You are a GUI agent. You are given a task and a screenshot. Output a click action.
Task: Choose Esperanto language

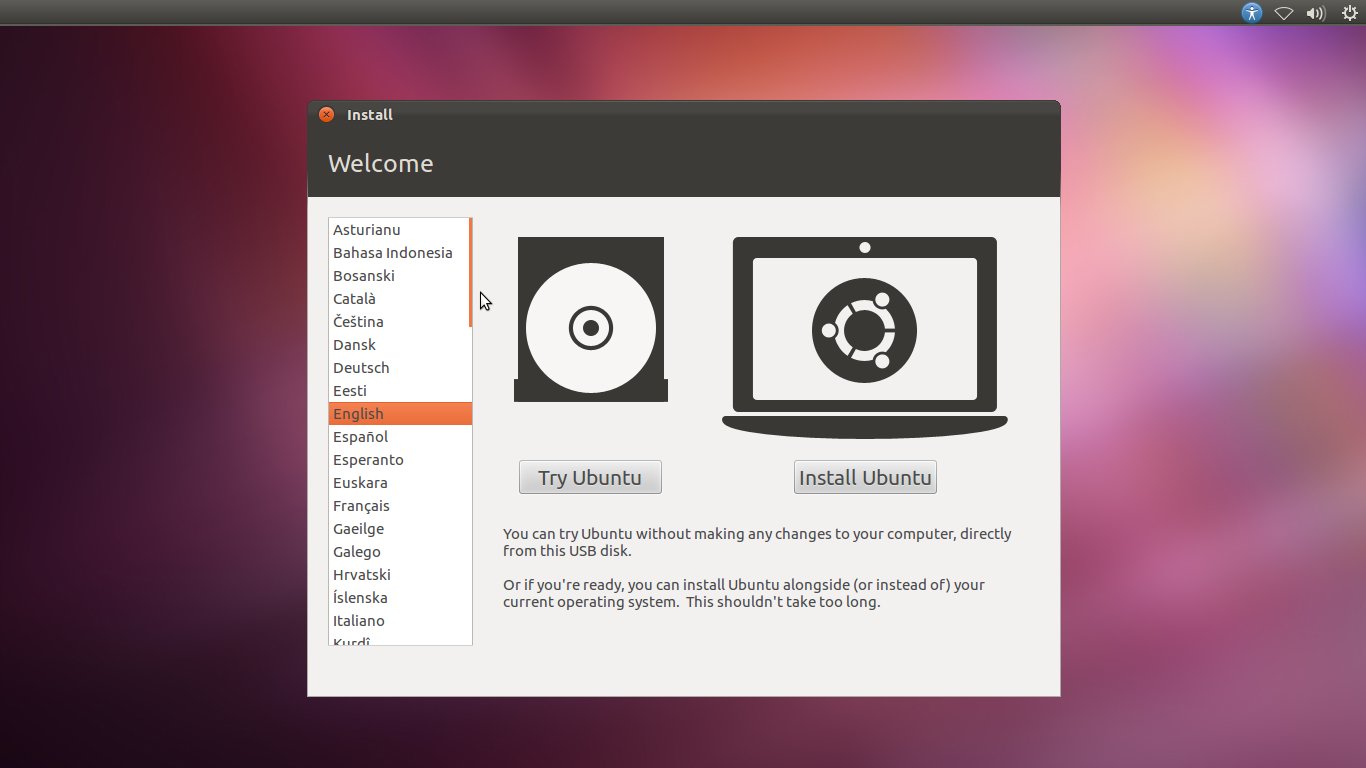(x=400, y=460)
